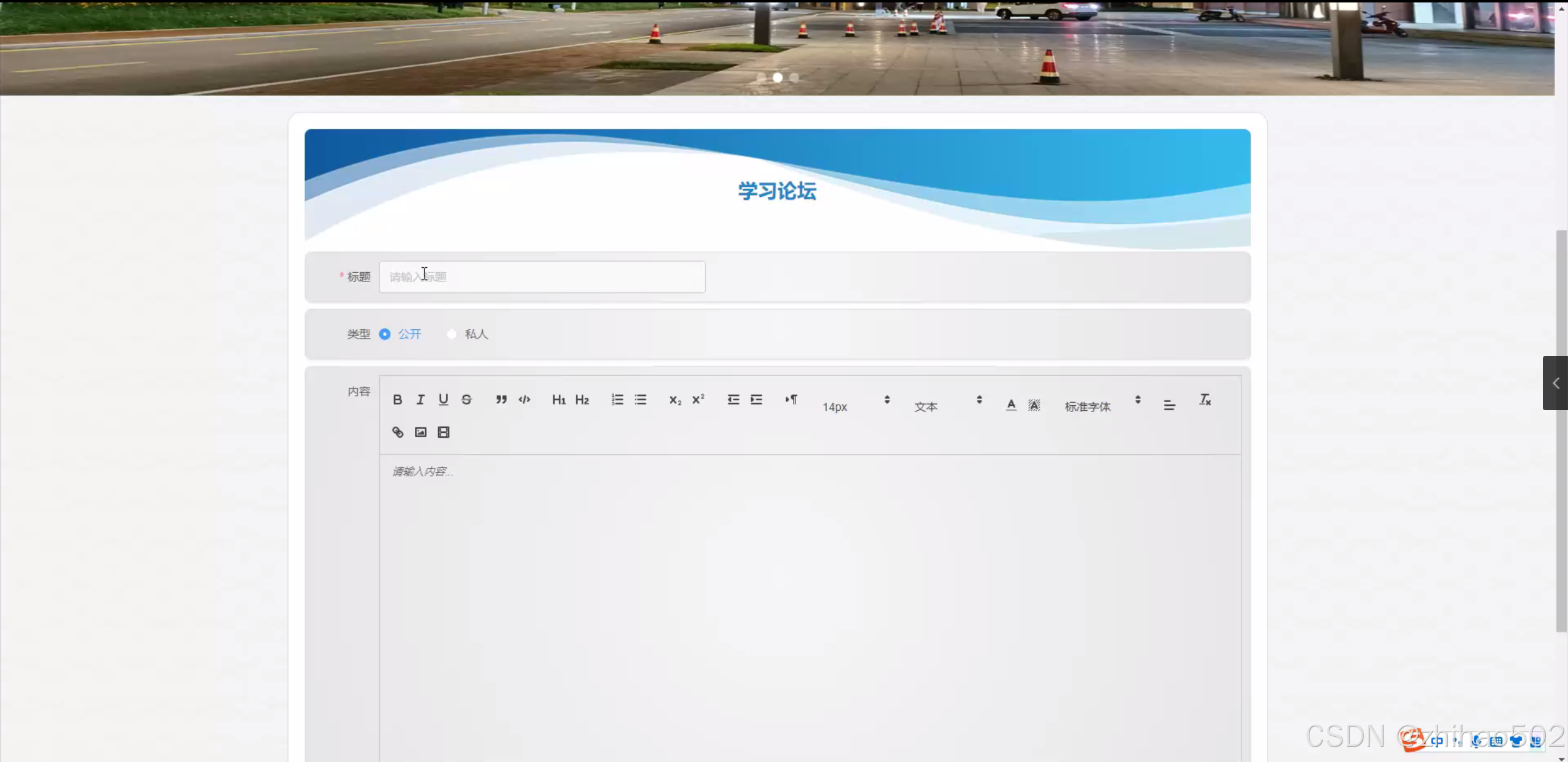Select the 私人 type option
The image size is (1568, 762).
click(x=452, y=334)
